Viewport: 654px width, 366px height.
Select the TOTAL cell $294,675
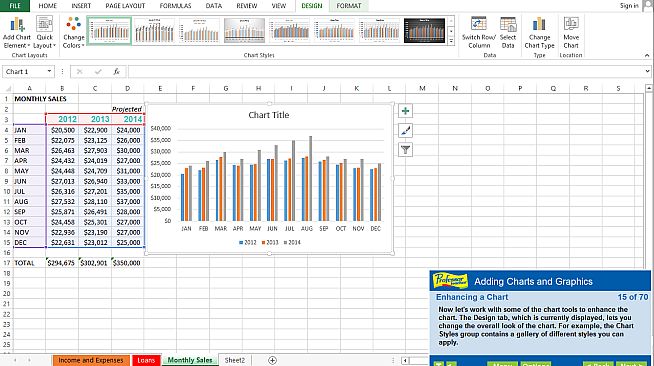[62, 263]
